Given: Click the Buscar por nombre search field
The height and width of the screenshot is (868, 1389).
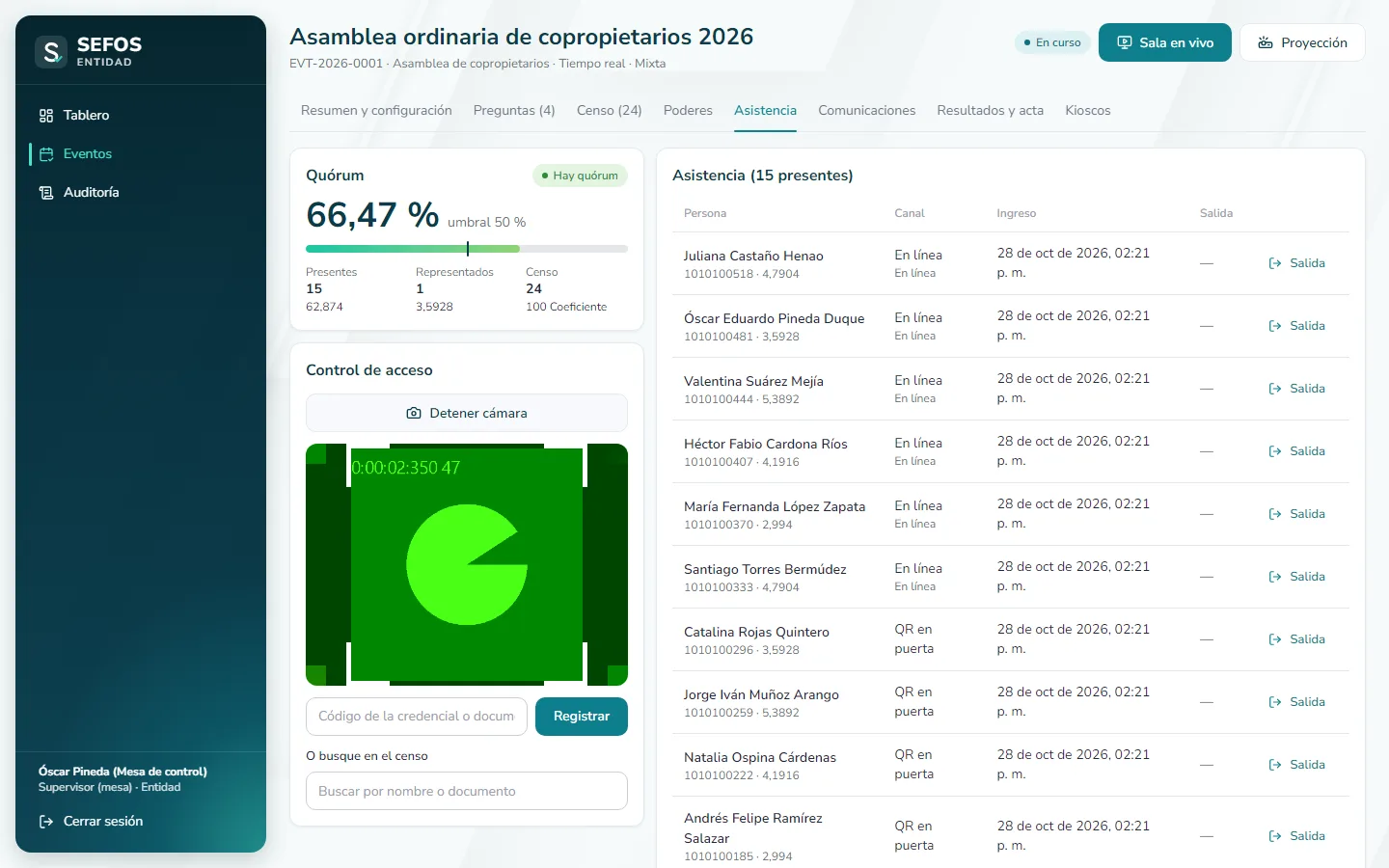Looking at the screenshot, I should pos(467,791).
